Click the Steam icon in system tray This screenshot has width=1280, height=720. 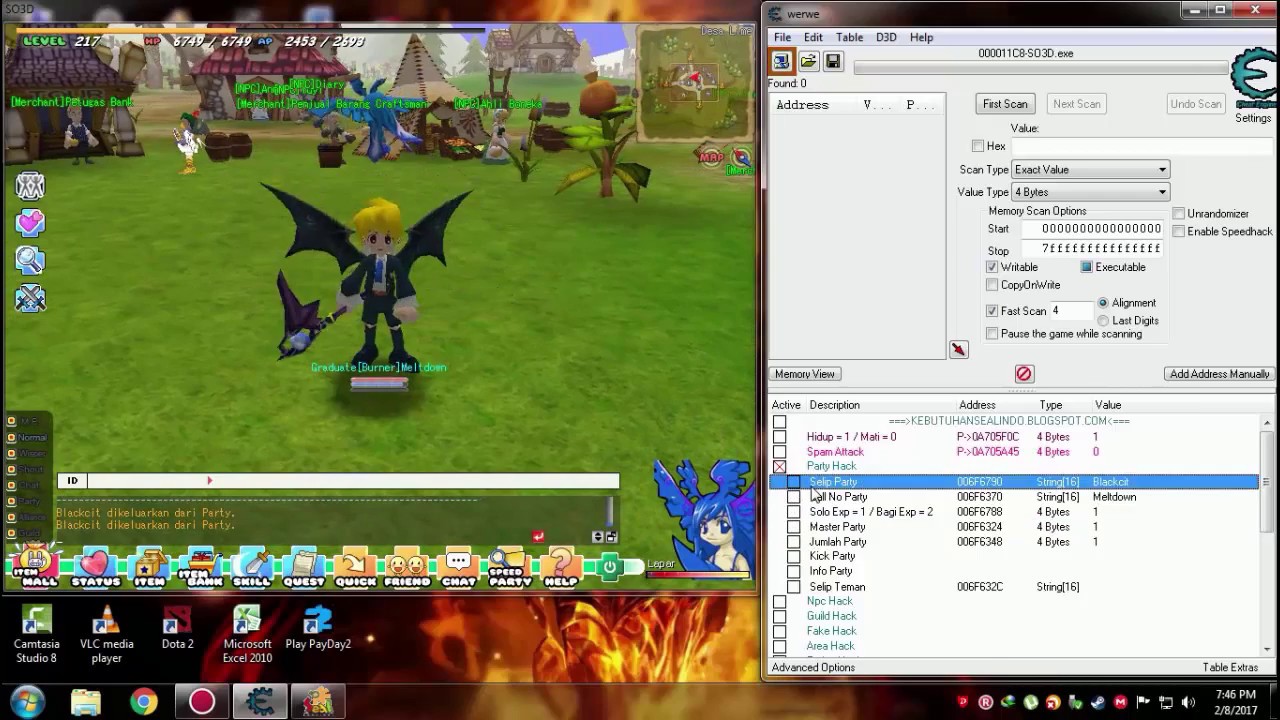pos(1097,703)
